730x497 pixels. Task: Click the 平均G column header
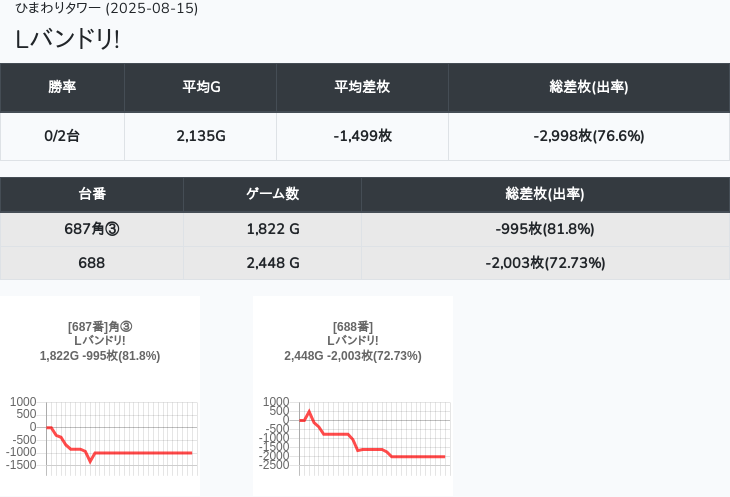(200, 87)
